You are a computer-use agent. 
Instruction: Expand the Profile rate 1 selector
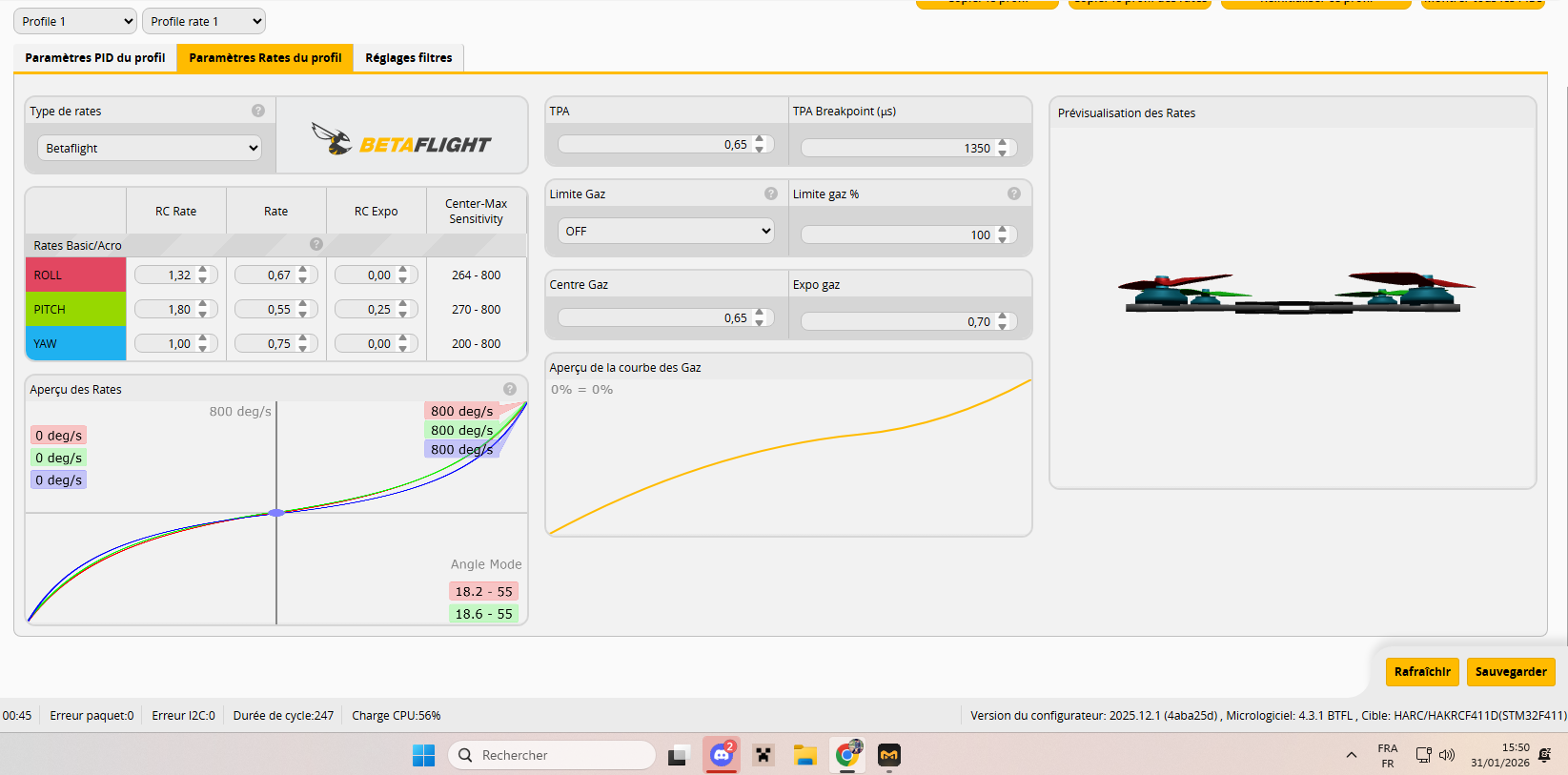pyautogui.click(x=204, y=21)
